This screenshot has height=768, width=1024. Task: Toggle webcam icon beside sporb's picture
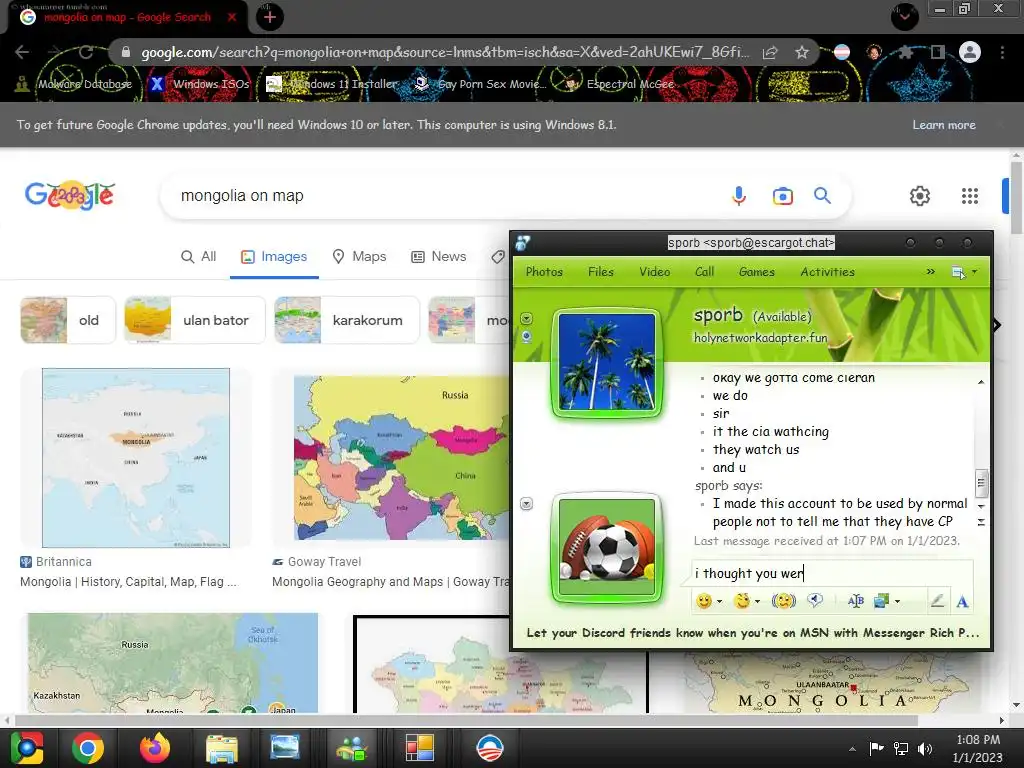tap(526, 337)
